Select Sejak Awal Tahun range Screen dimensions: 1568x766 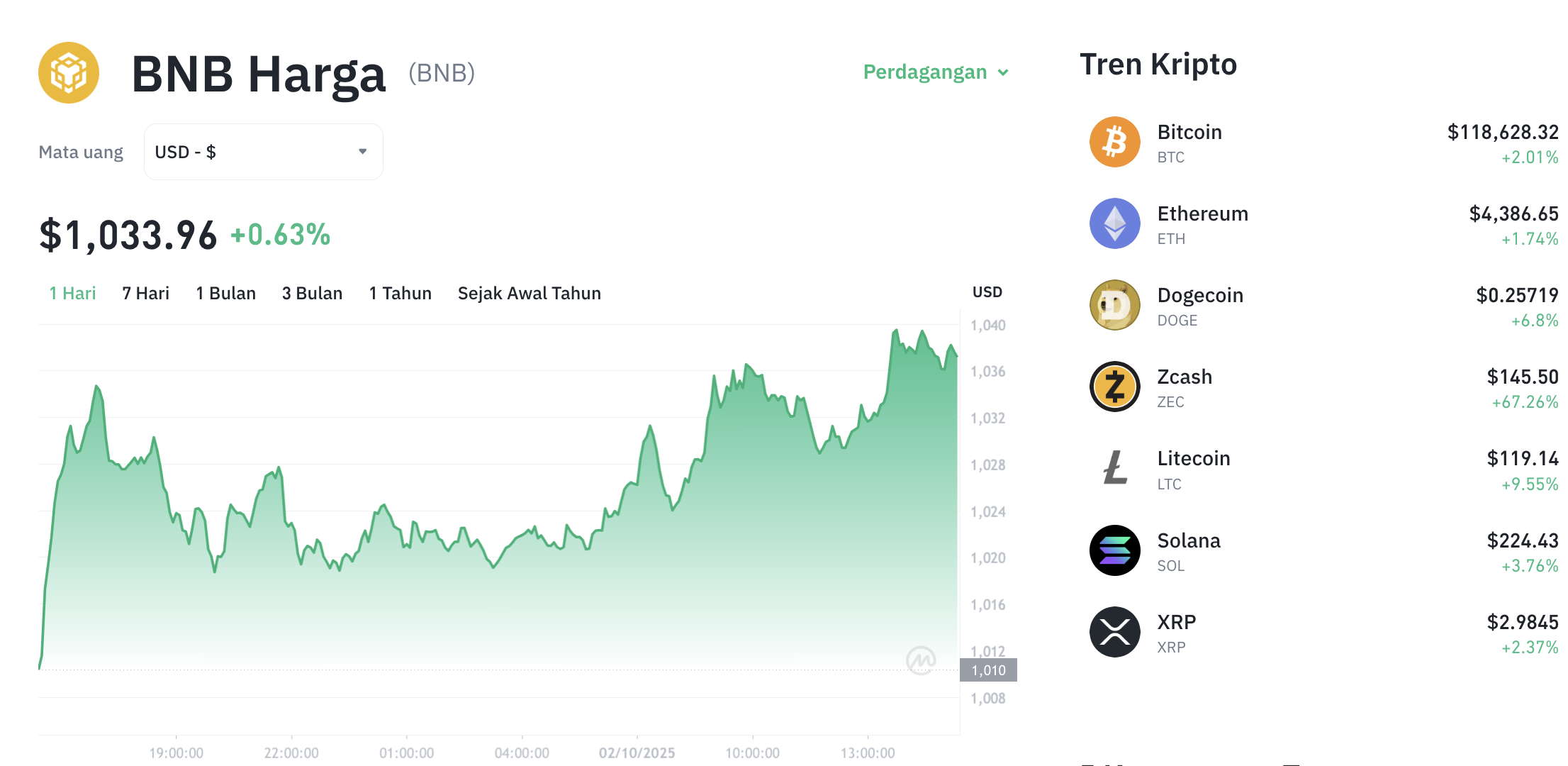point(529,294)
